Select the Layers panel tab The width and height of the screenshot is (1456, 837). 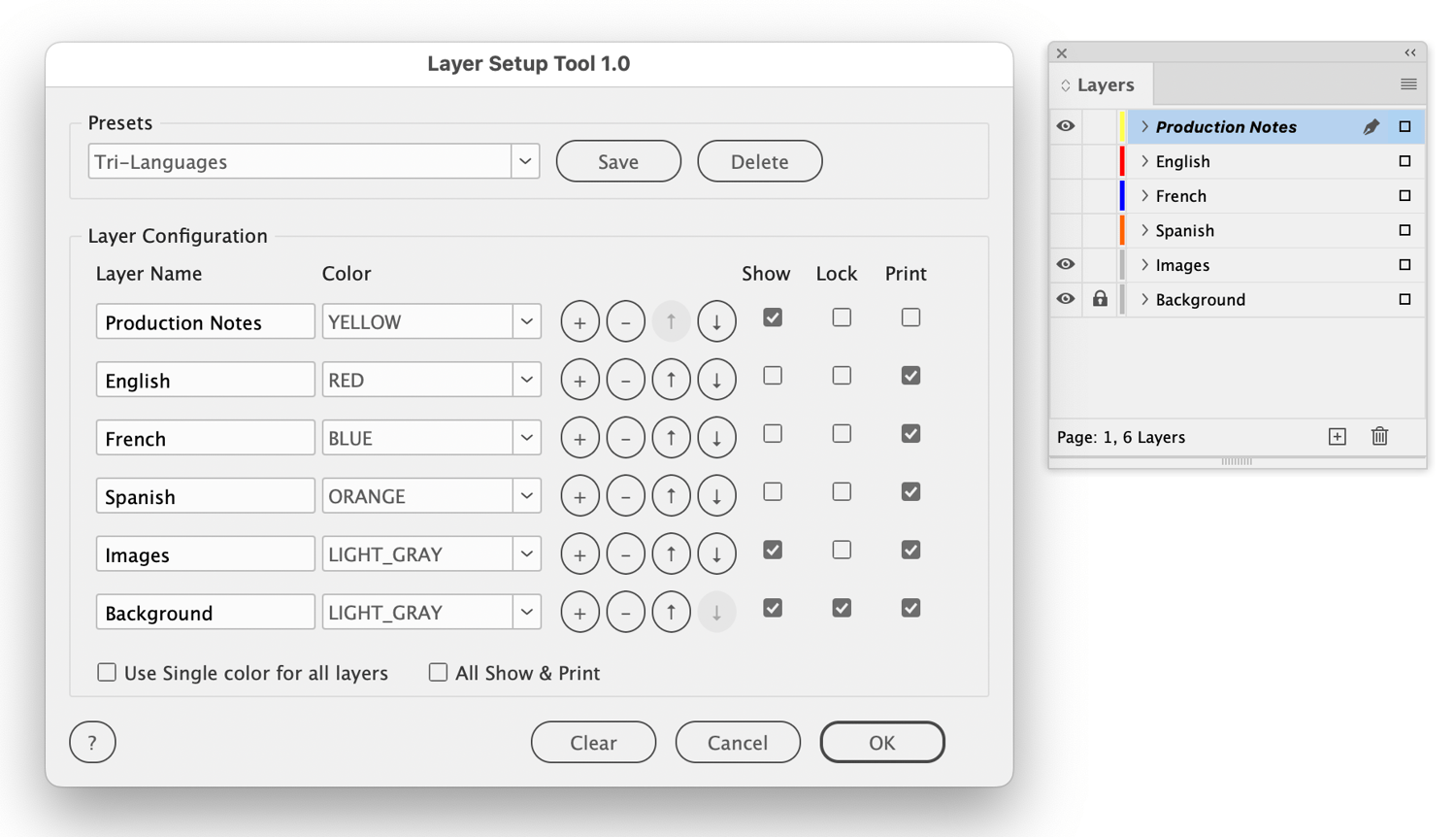coord(1104,85)
